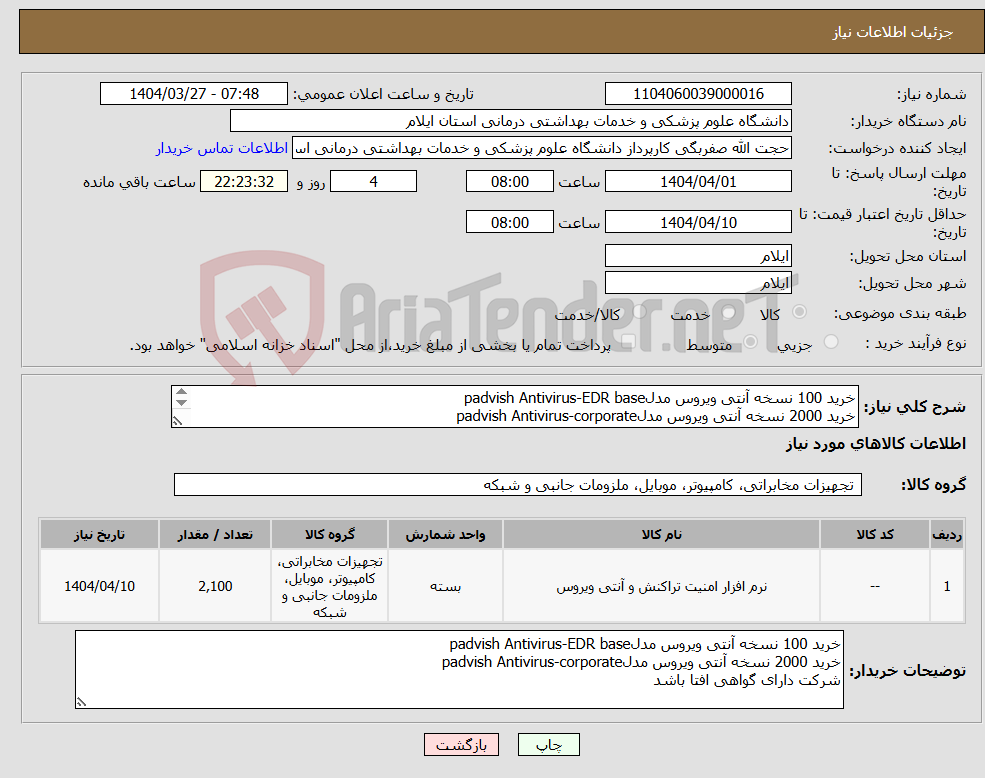The image size is (985, 778).
Task: Click the گروه کالا table column header
Action: point(329,534)
